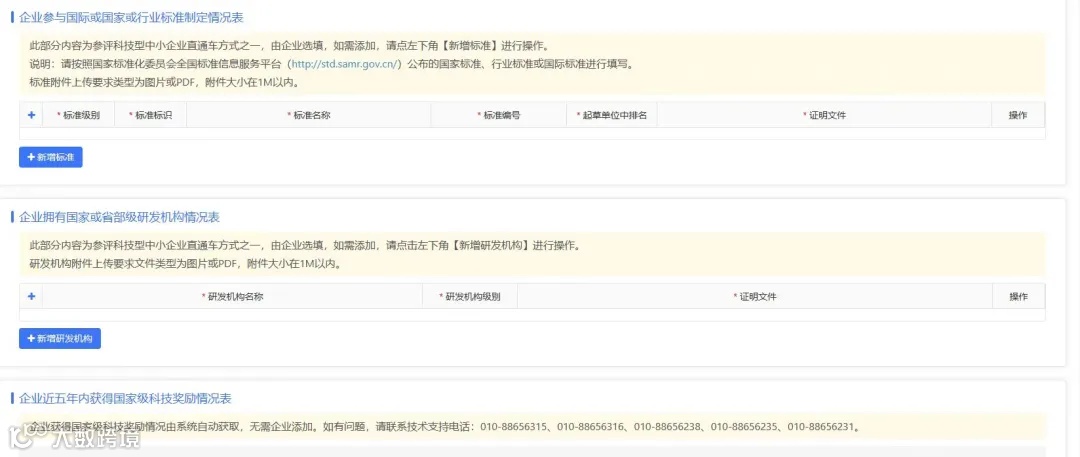Screen dimensions: 1080x457
Task: Select the 操作 header in the R&D institution table
Action: [1019, 296]
